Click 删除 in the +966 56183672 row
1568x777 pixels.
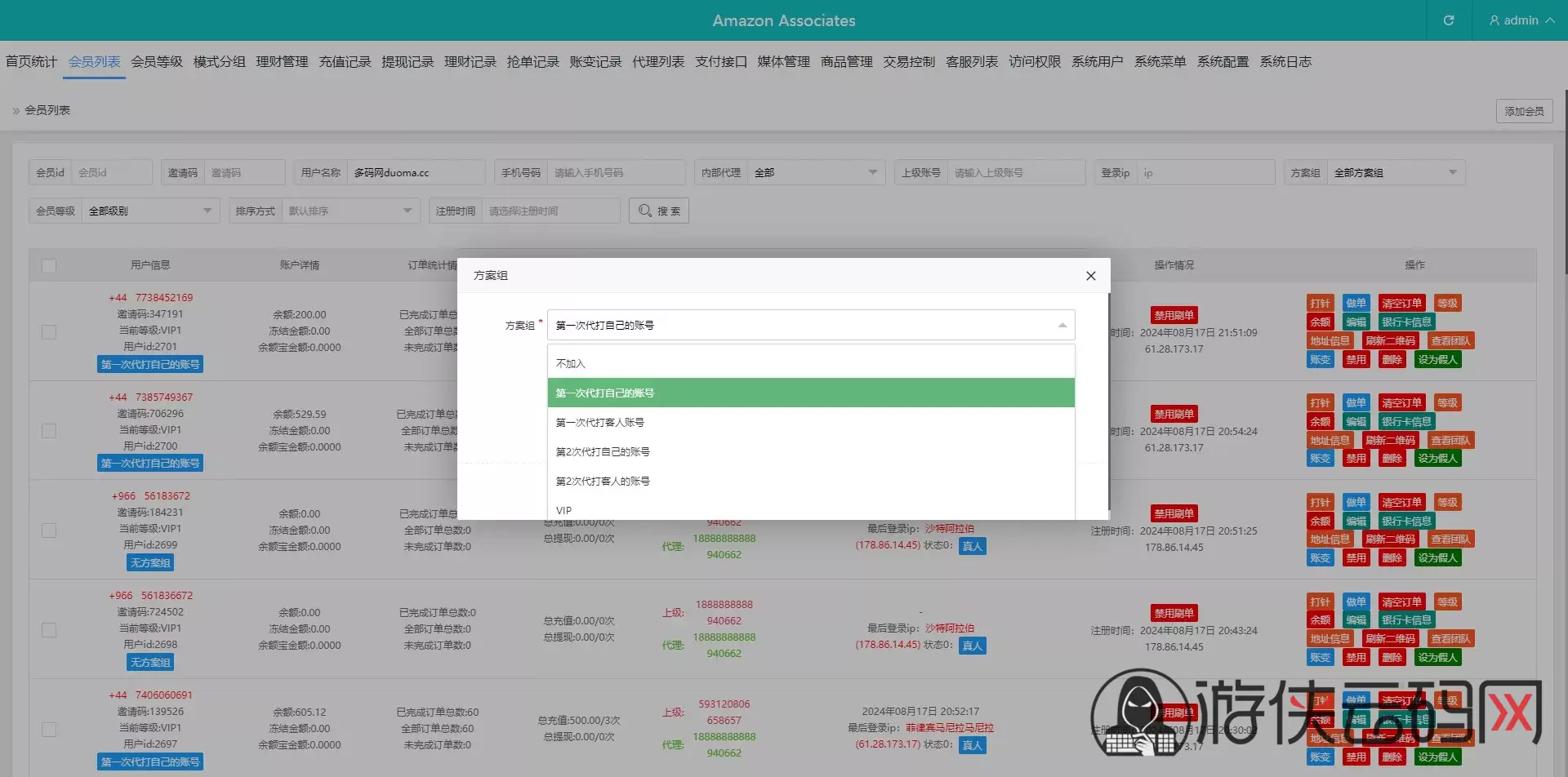click(x=1392, y=558)
